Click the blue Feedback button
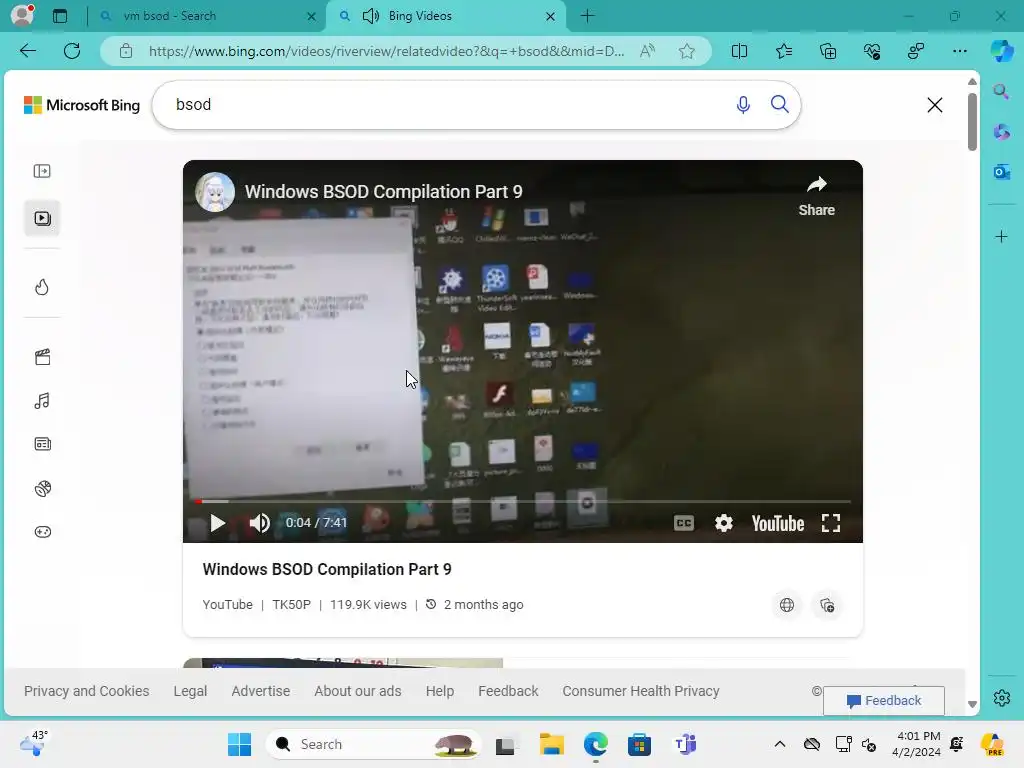 click(x=884, y=701)
